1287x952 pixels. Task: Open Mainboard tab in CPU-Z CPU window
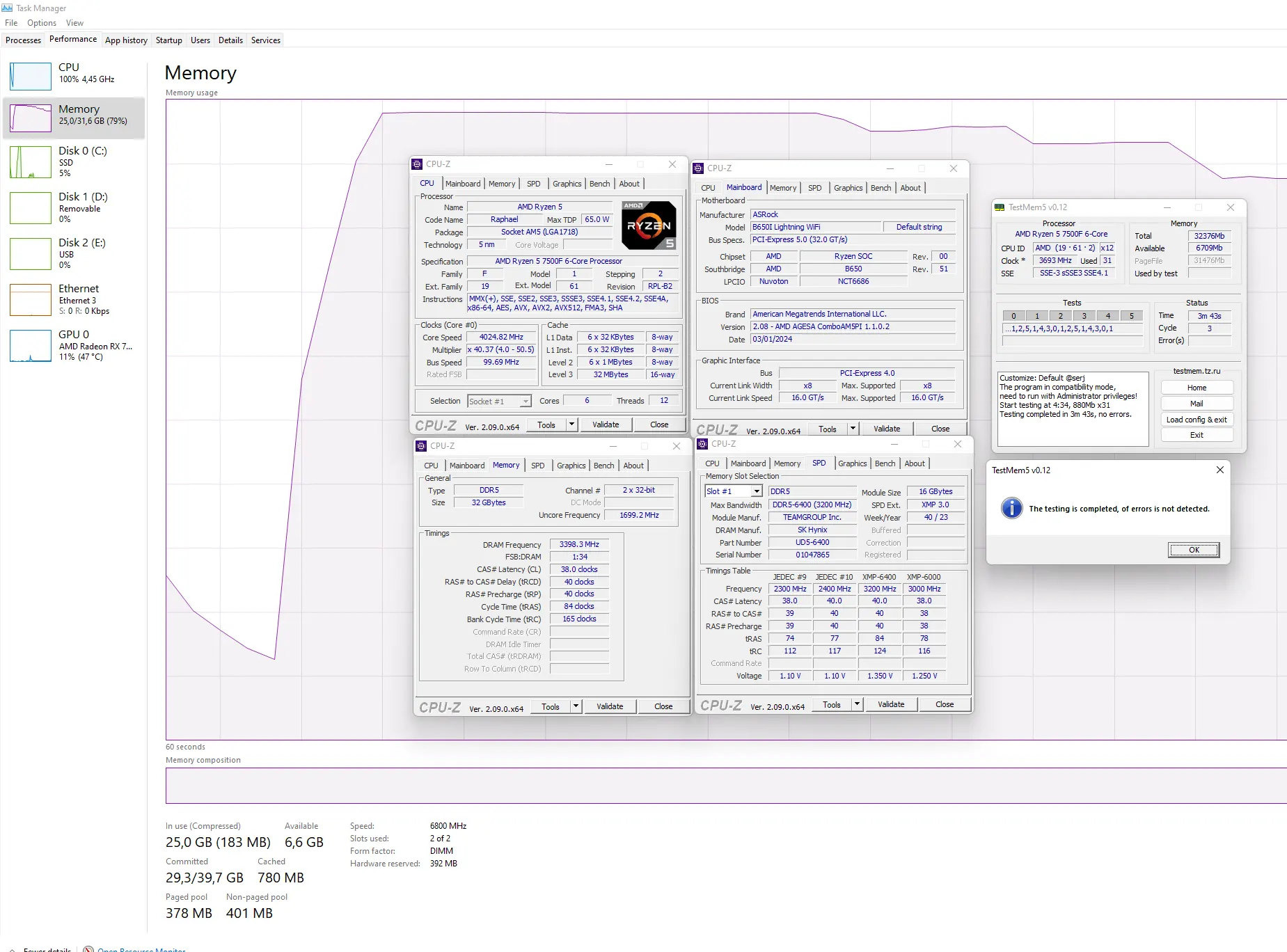pyautogui.click(x=463, y=184)
